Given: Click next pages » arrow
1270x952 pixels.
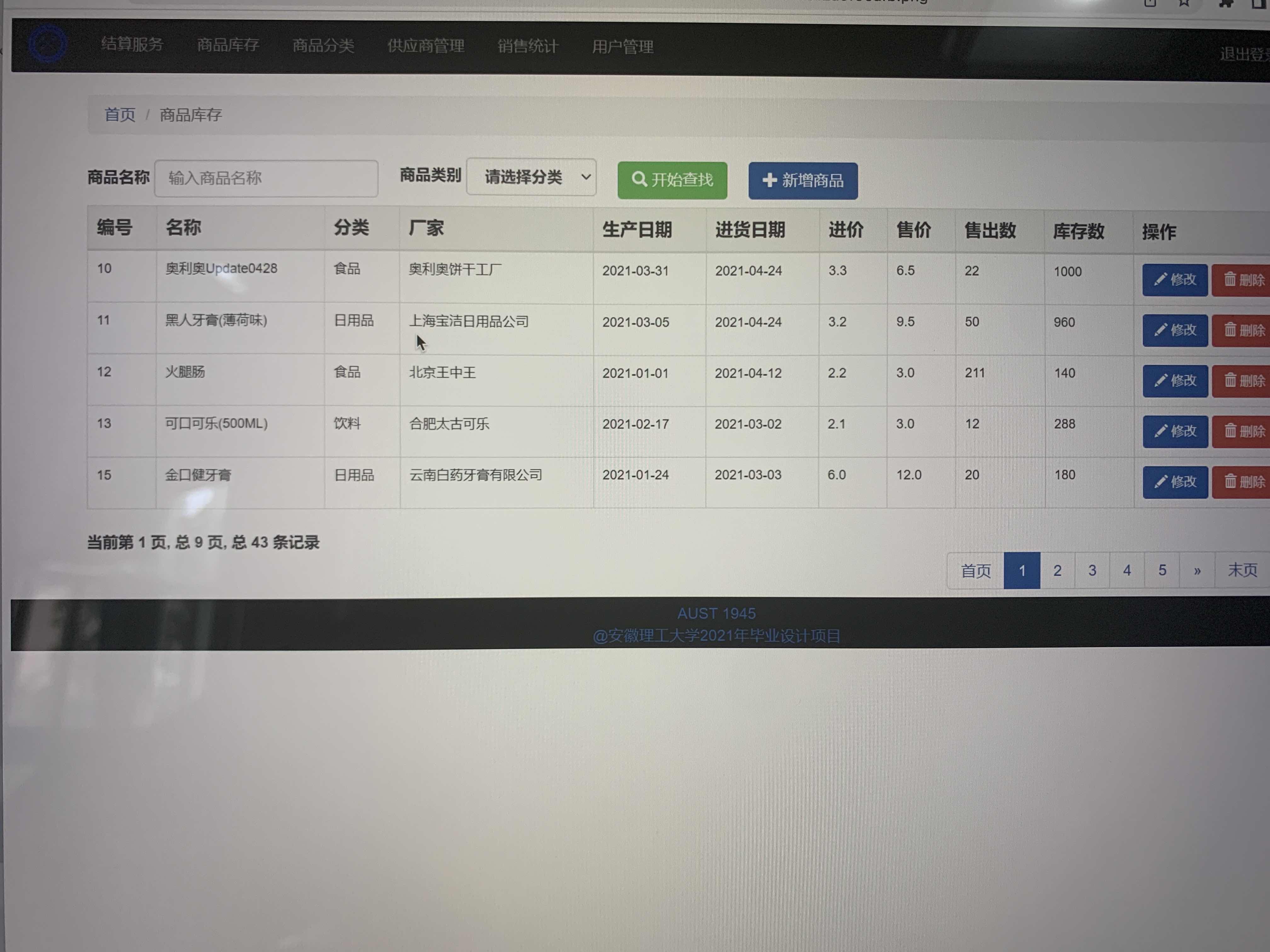Looking at the screenshot, I should (x=1197, y=571).
